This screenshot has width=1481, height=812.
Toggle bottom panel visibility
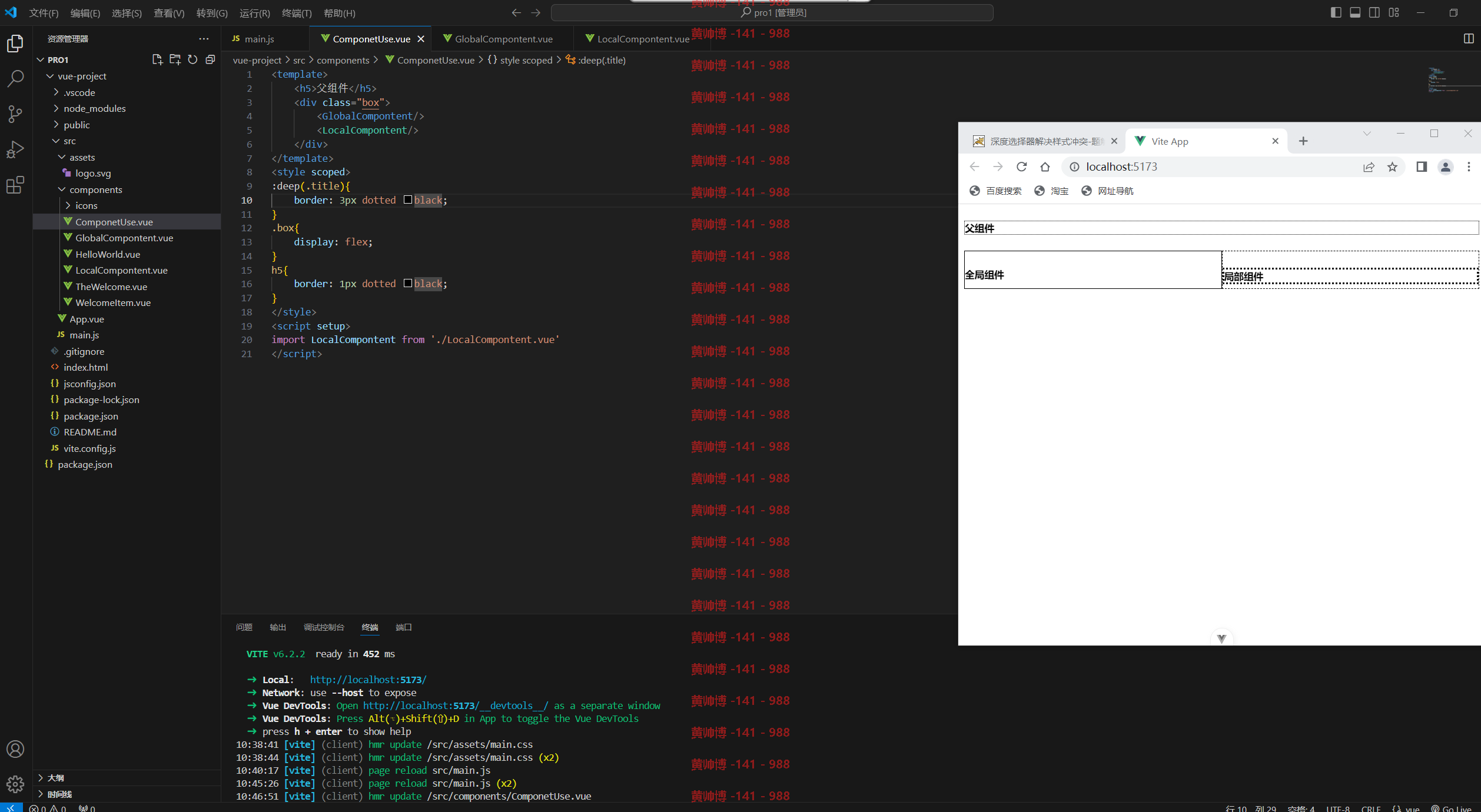click(1355, 12)
